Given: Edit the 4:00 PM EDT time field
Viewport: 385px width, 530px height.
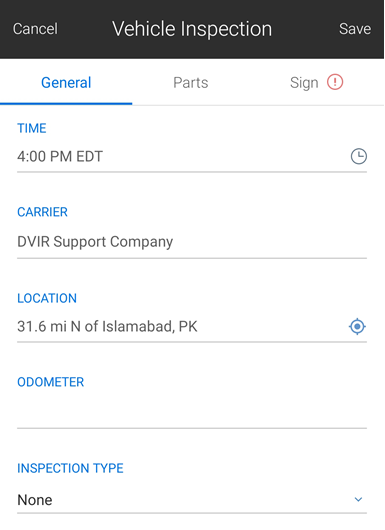Looking at the screenshot, I should (x=183, y=157).
